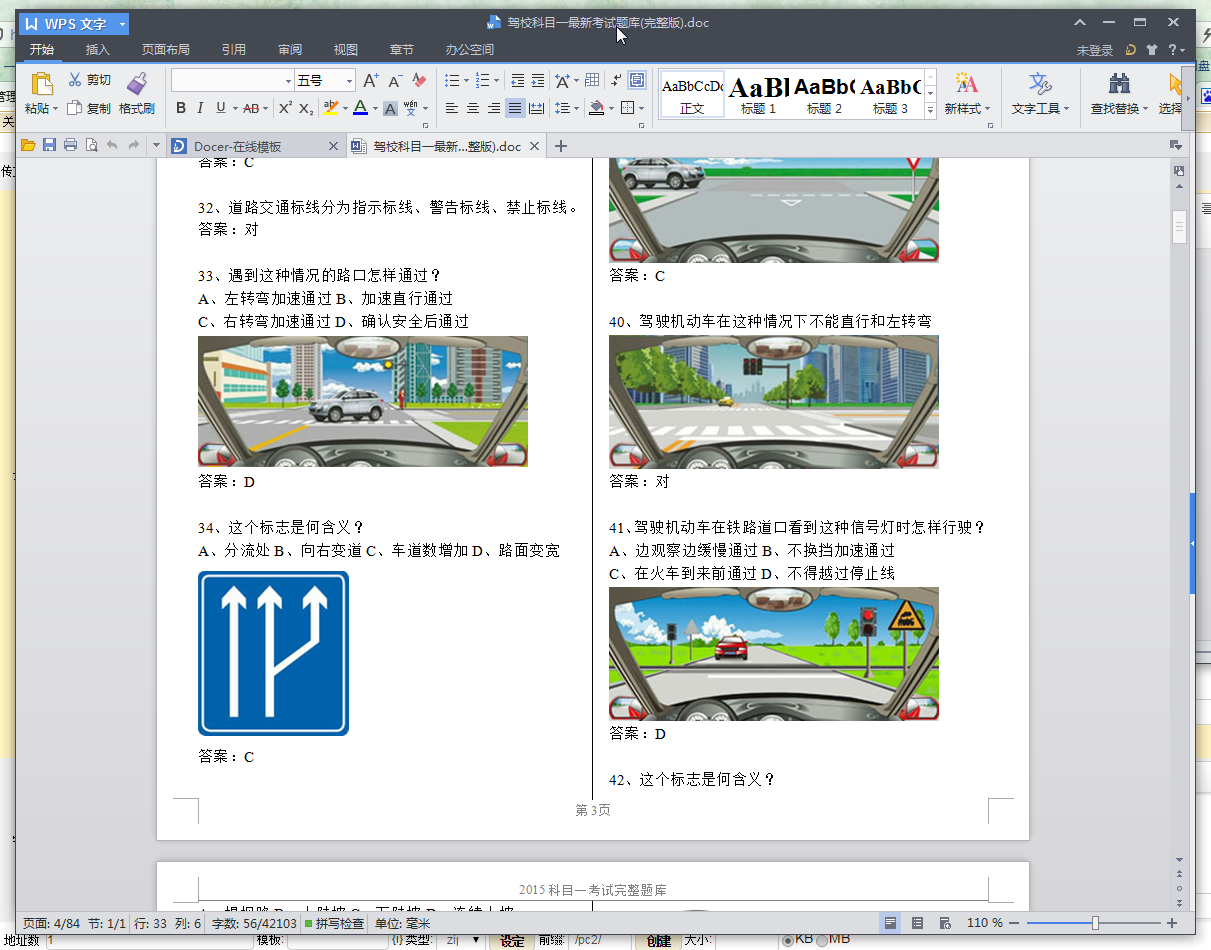Toggle character shading A icon

tap(390, 108)
